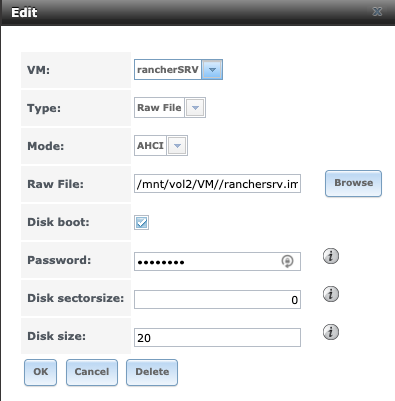Cancel editing the device
Screen dimensions: 395x401
[92, 372]
